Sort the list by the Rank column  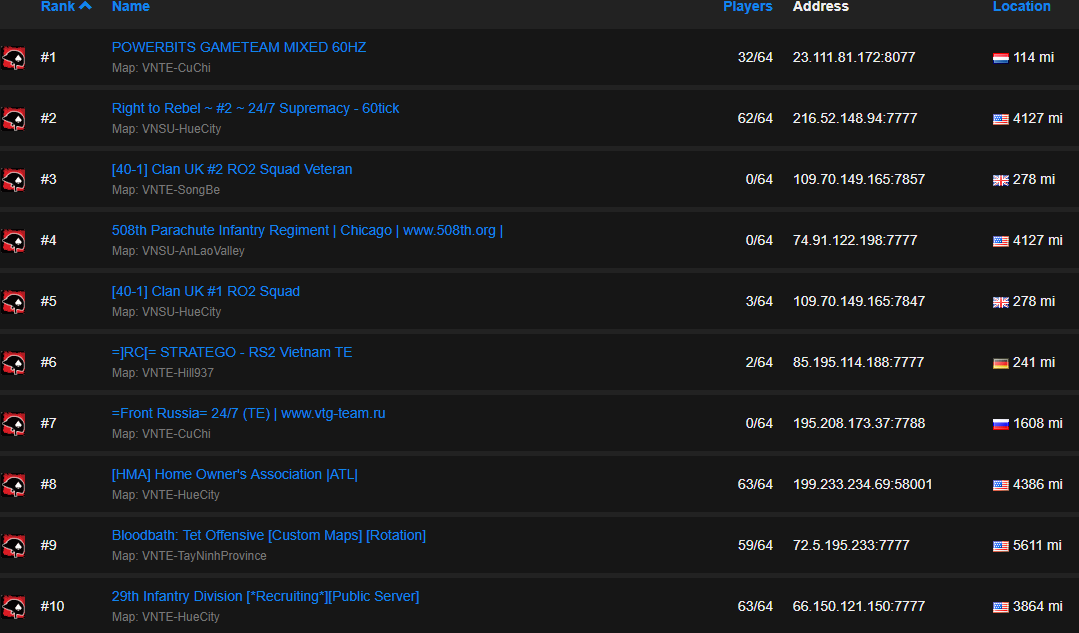[58, 6]
